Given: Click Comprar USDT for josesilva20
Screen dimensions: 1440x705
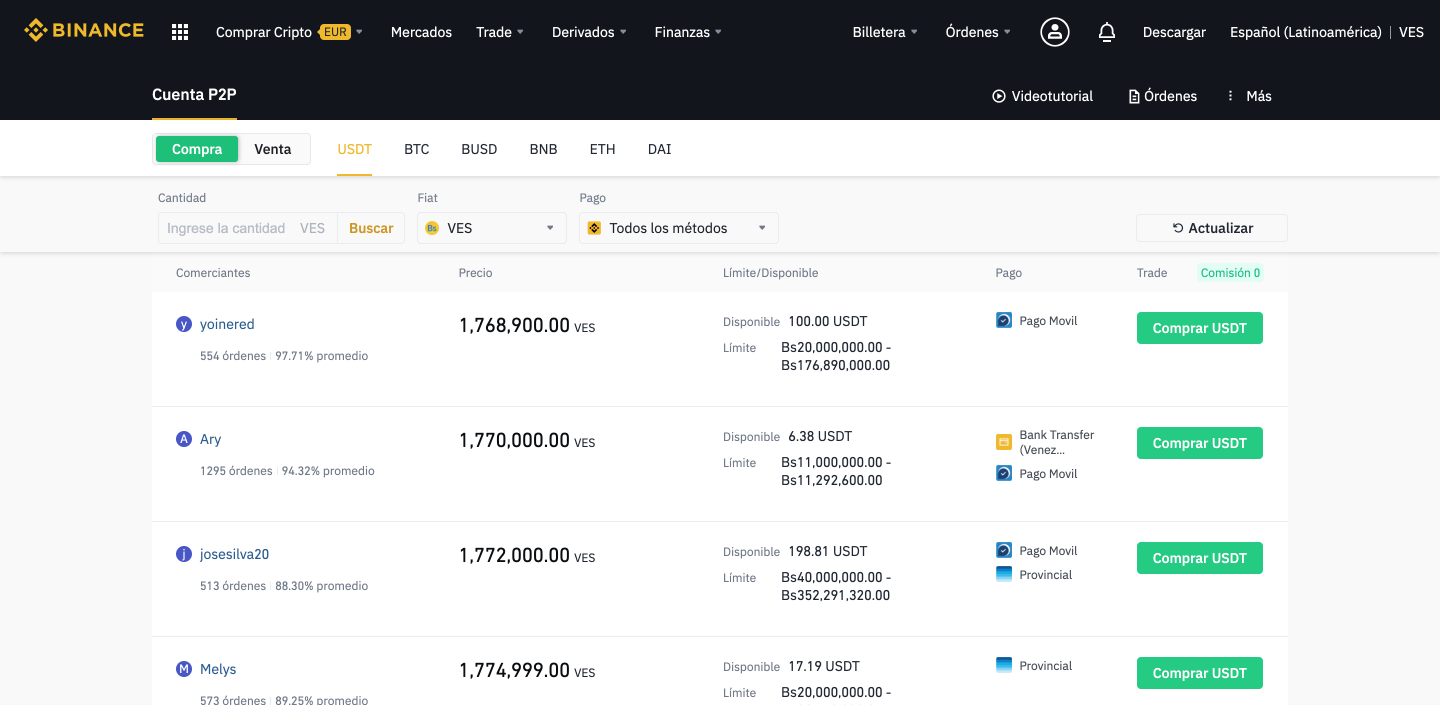Looking at the screenshot, I should click(x=1200, y=558).
